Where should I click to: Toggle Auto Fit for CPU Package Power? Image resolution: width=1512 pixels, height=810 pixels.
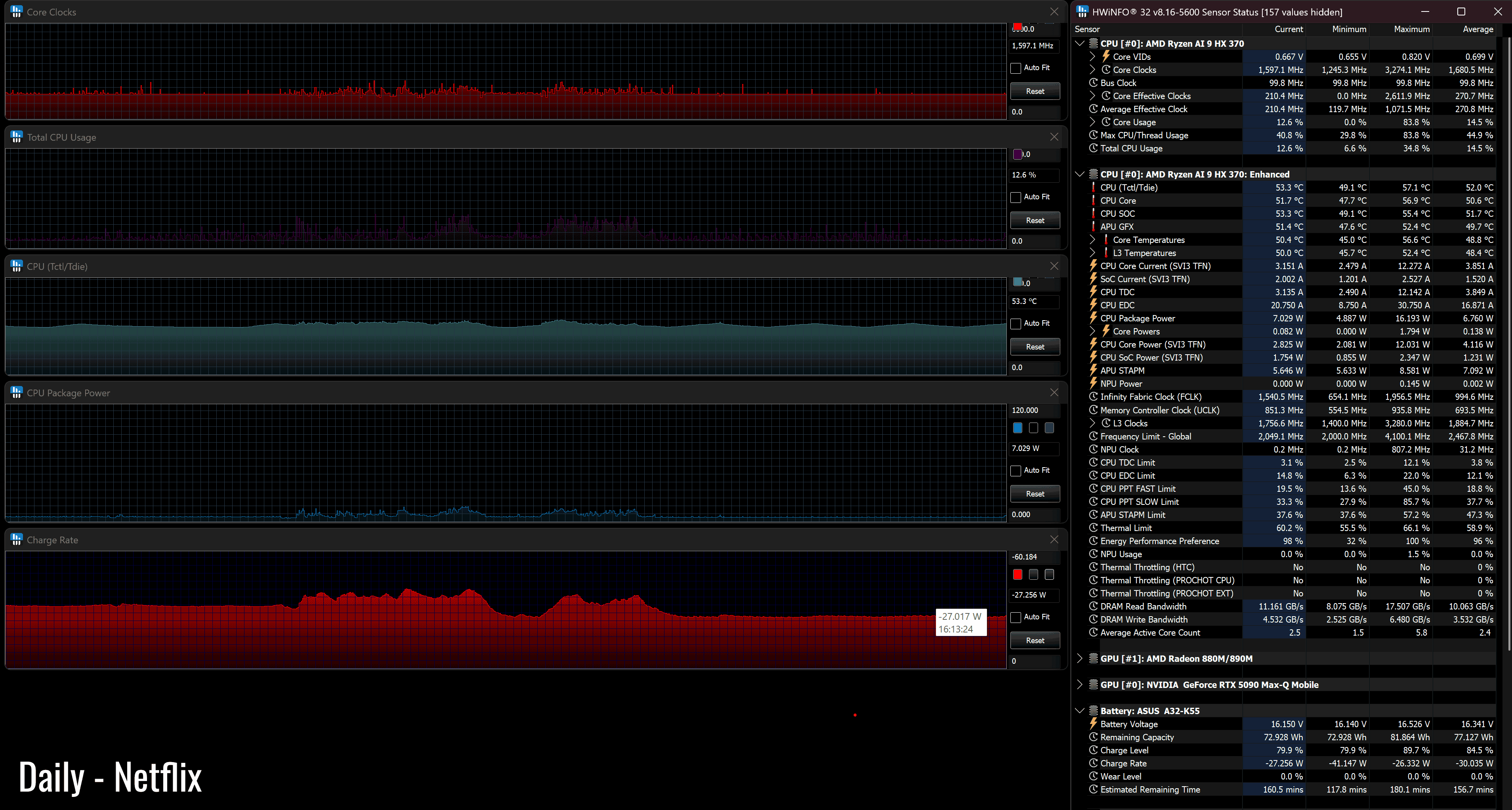1016,471
